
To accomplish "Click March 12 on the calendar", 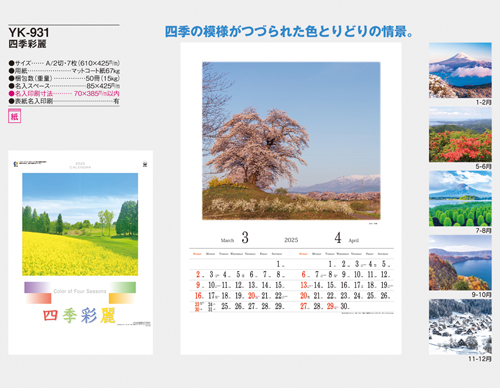I will coord(239,285).
